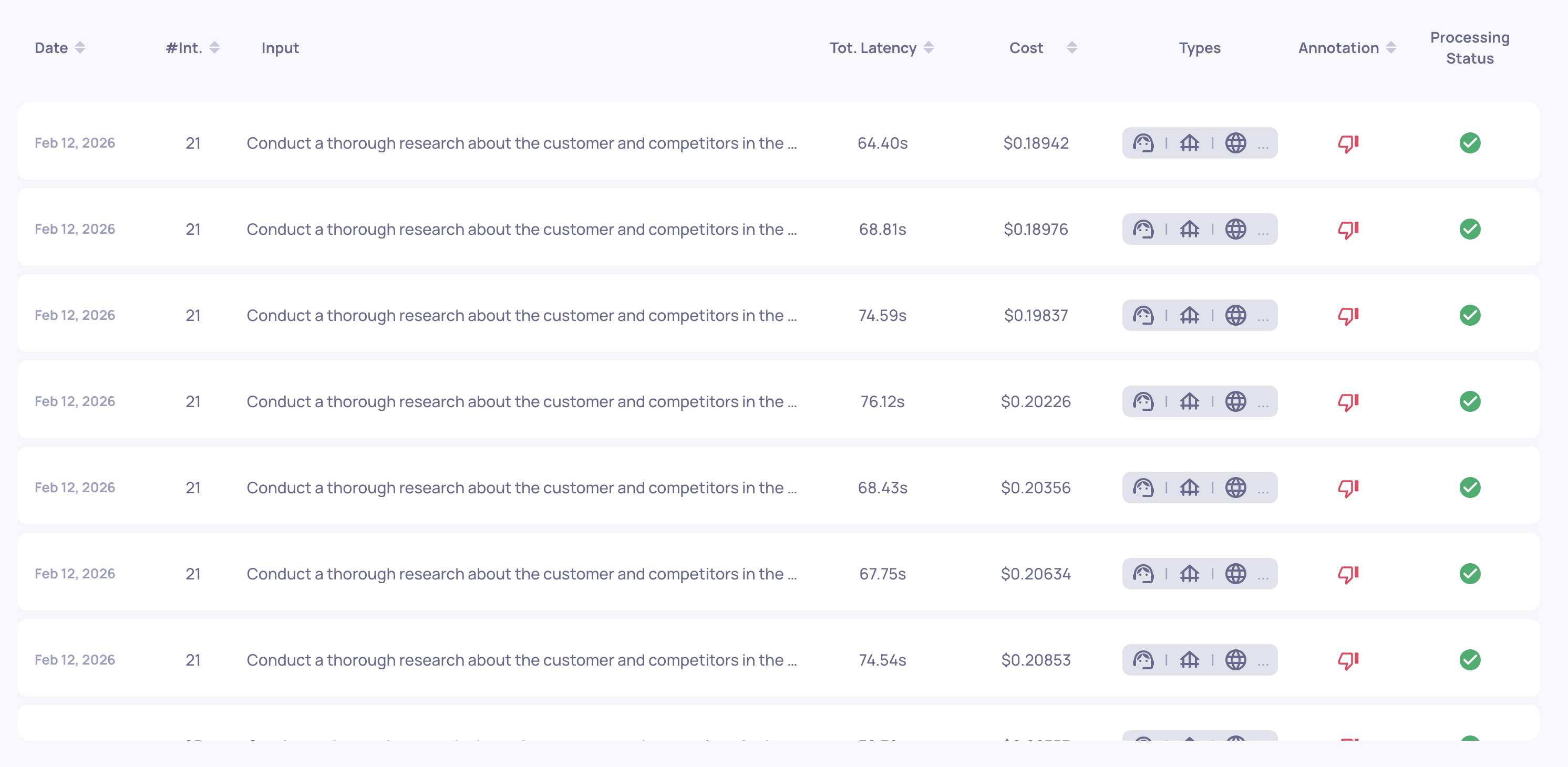Sort by Annotation column arrows
The height and width of the screenshot is (767, 1568).
[1391, 47]
